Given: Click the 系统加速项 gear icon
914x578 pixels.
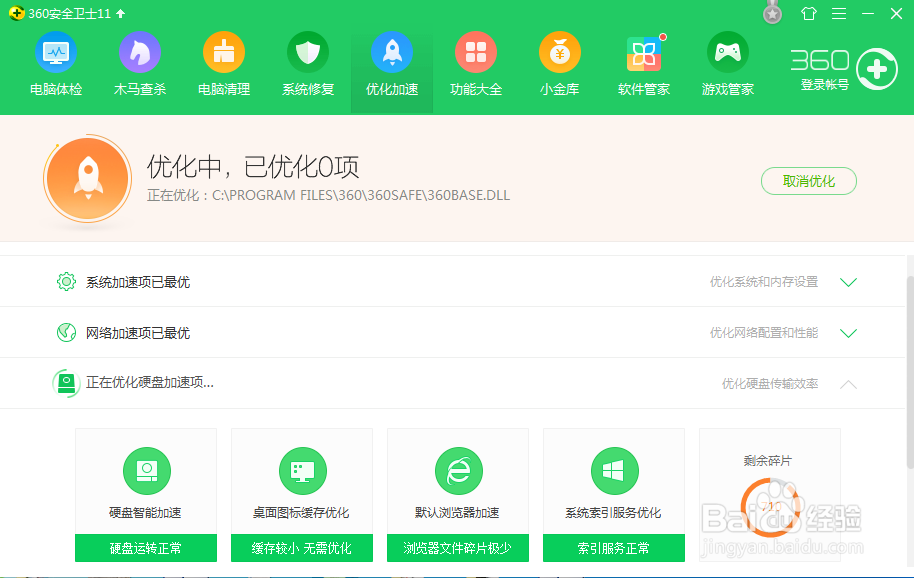Looking at the screenshot, I should coord(66,282).
